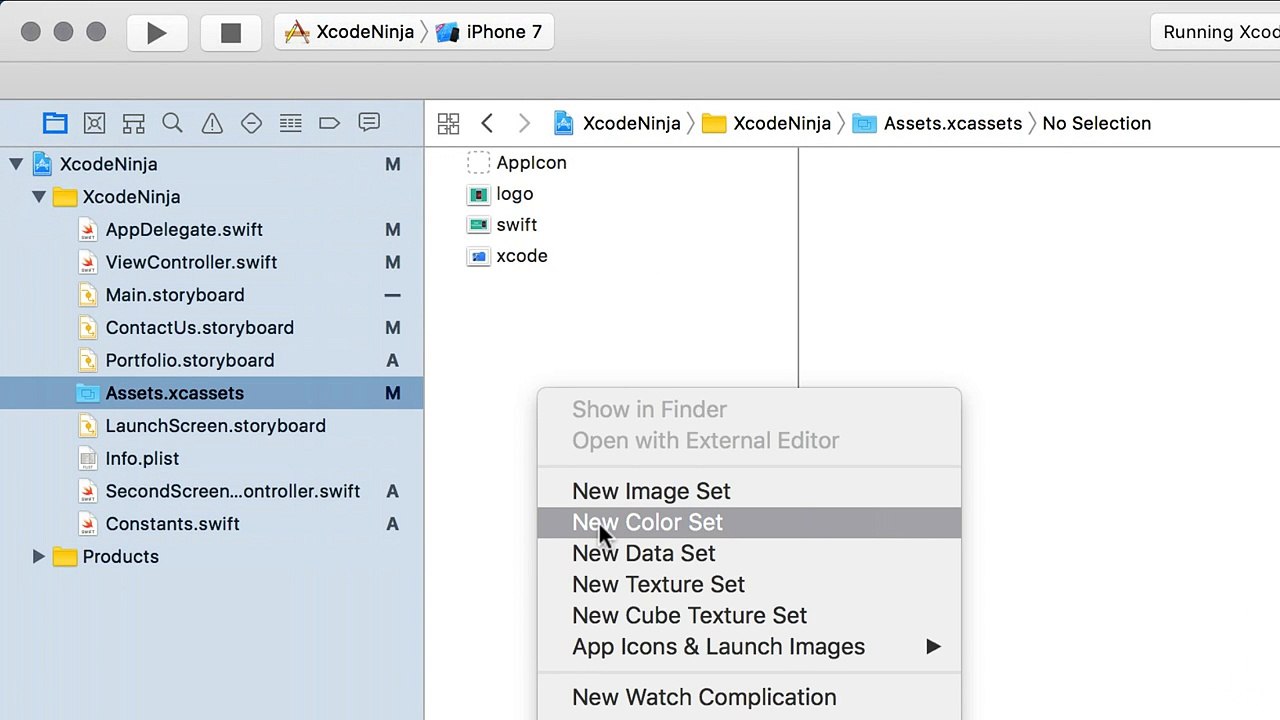Click the Running Xcode status display
Viewport: 1280px width, 720px height.
click(x=1216, y=32)
